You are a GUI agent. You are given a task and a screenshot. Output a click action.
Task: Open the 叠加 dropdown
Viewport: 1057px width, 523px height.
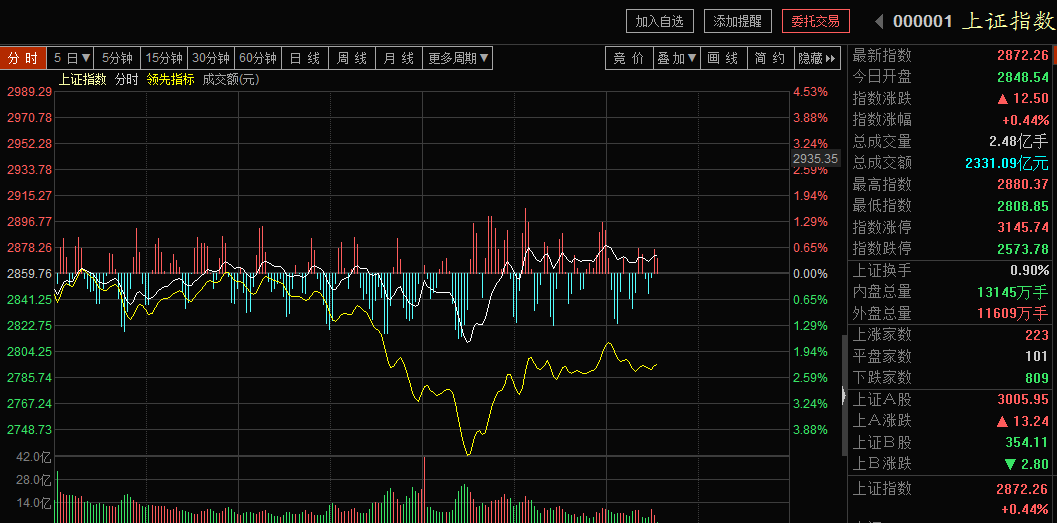coord(677,59)
